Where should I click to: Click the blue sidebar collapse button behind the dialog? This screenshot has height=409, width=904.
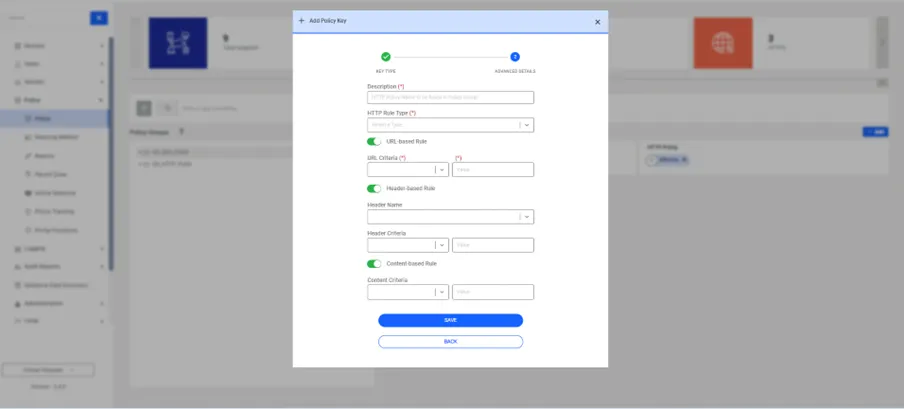pyautogui.click(x=99, y=18)
